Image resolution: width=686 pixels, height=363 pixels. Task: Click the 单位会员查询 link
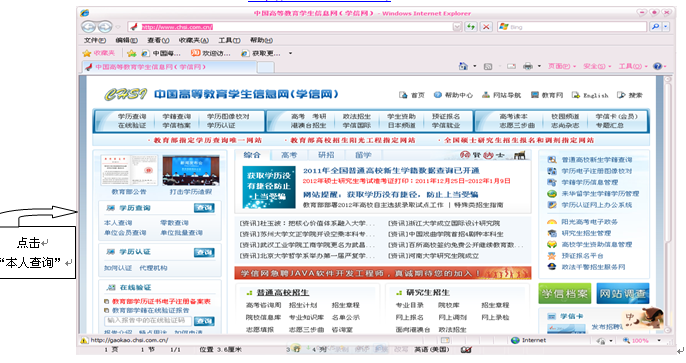[125, 233]
